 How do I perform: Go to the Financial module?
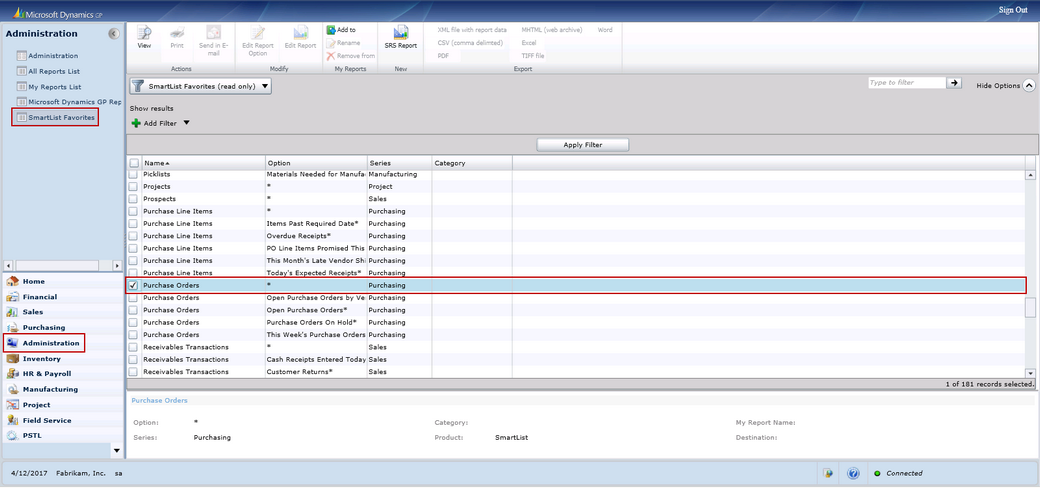click(x=39, y=297)
